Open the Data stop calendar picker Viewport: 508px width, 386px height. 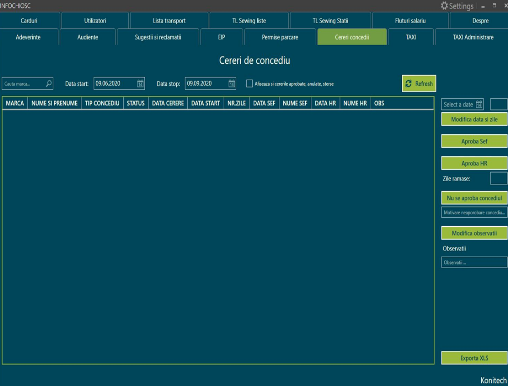[231, 83]
